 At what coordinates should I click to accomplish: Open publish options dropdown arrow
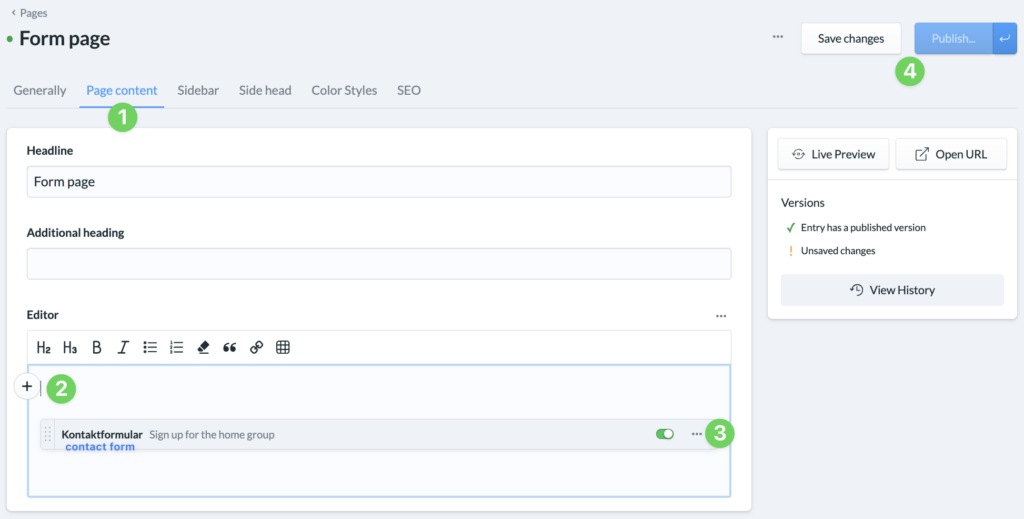1004,39
